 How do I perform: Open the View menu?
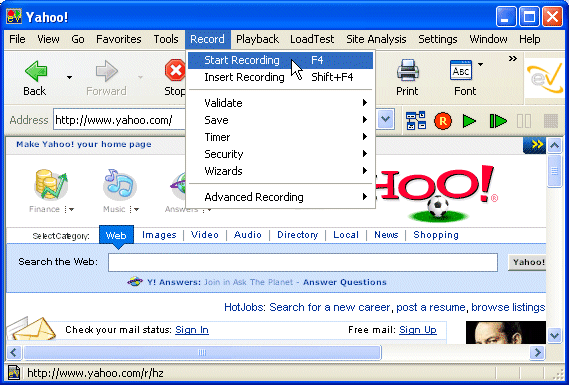coord(48,39)
